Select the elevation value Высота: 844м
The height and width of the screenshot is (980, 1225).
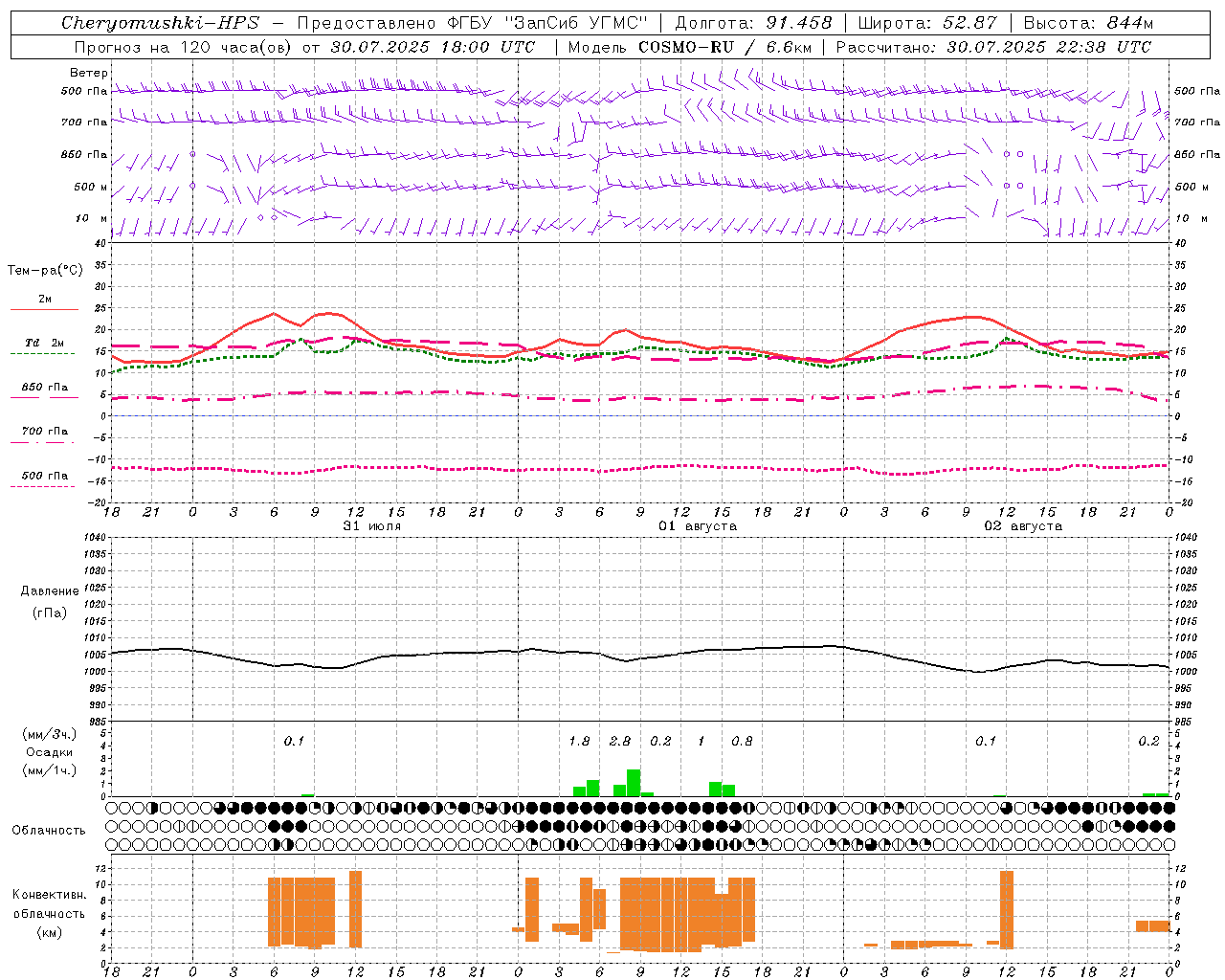click(x=1088, y=23)
